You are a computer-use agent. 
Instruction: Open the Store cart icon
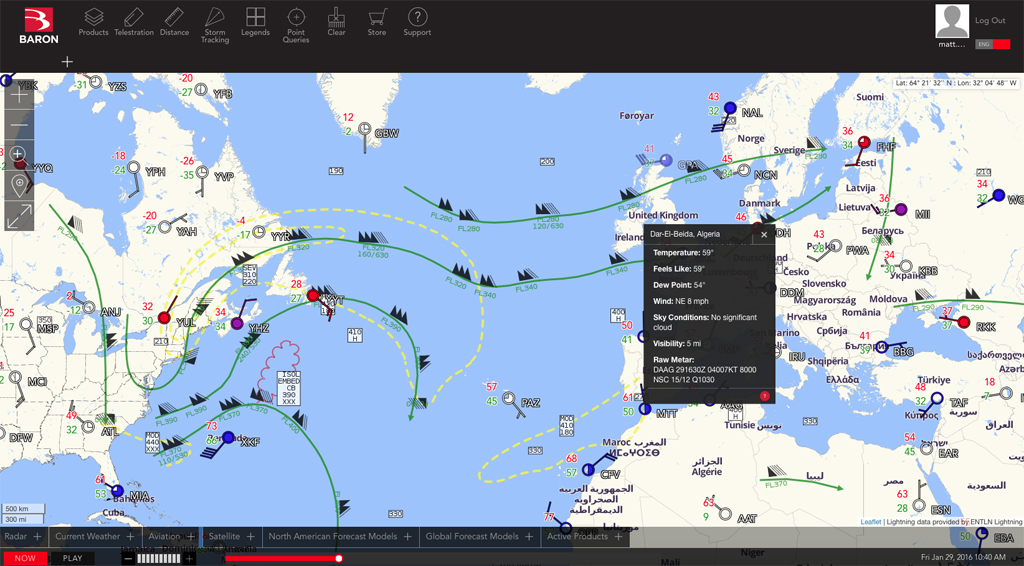tap(377, 22)
